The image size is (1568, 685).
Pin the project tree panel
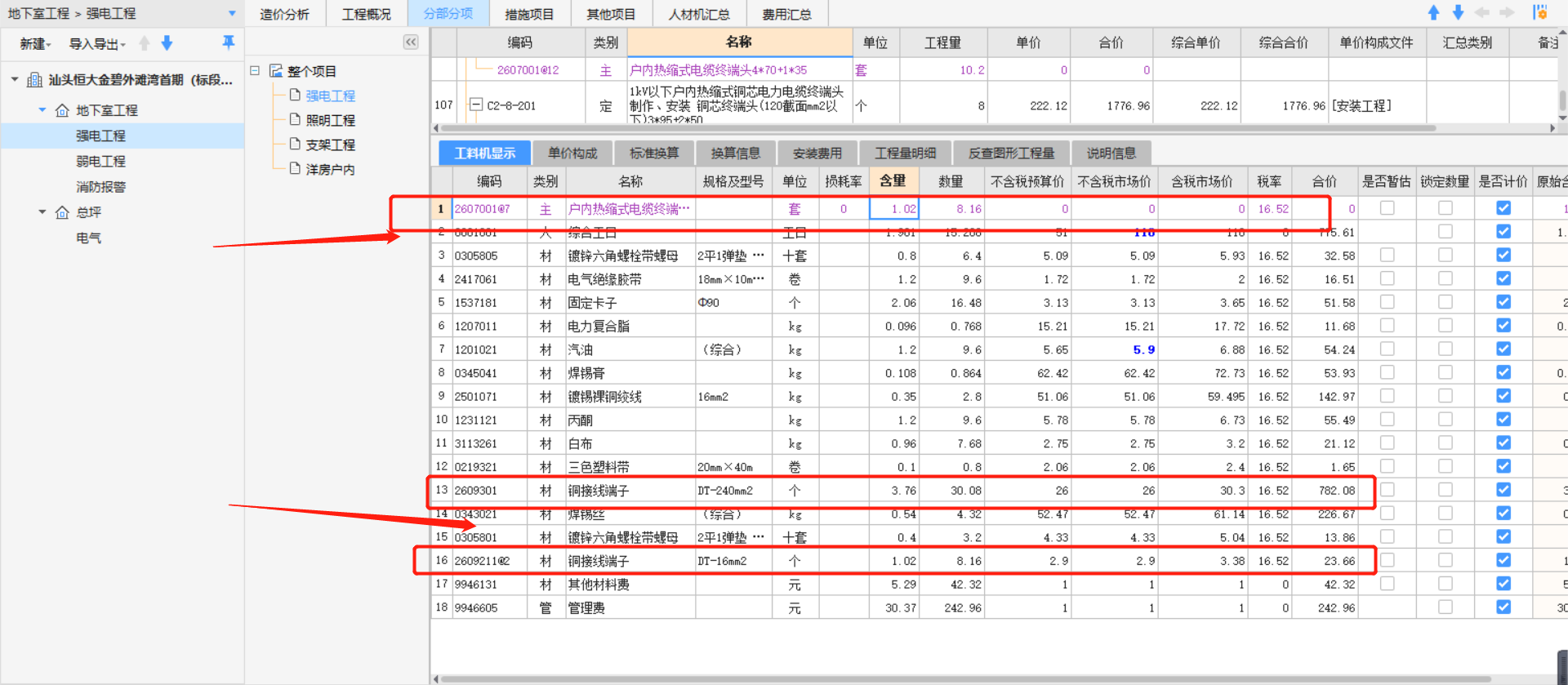point(229,42)
